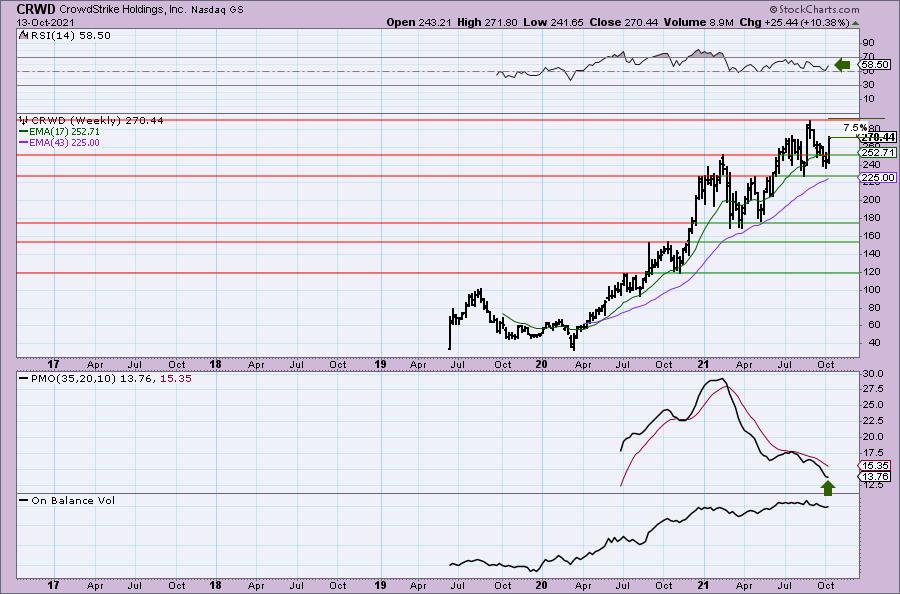Click the PMO(35,20,10) indicator label

pyautogui.click(x=73, y=379)
